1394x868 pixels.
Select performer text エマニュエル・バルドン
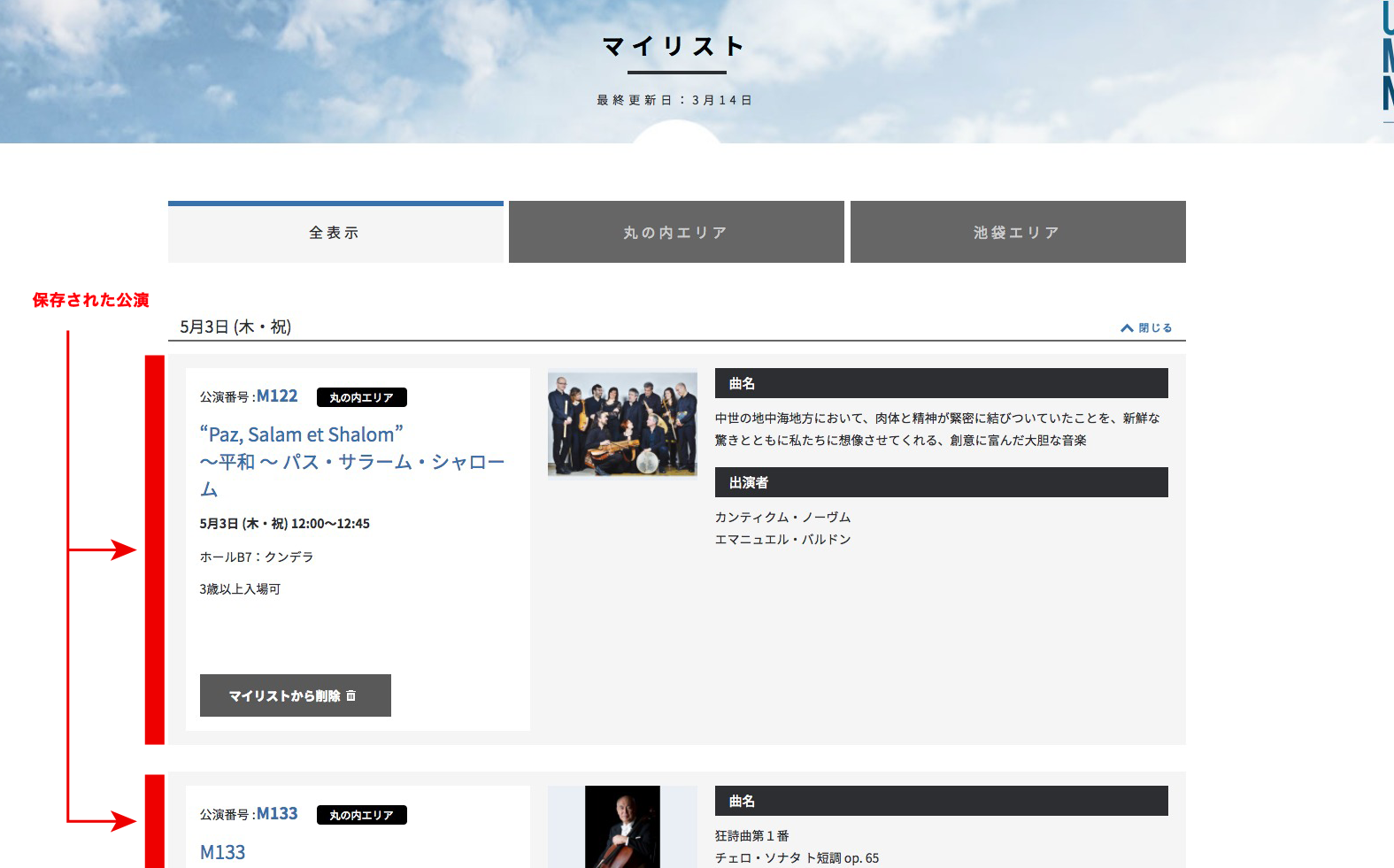[782, 539]
